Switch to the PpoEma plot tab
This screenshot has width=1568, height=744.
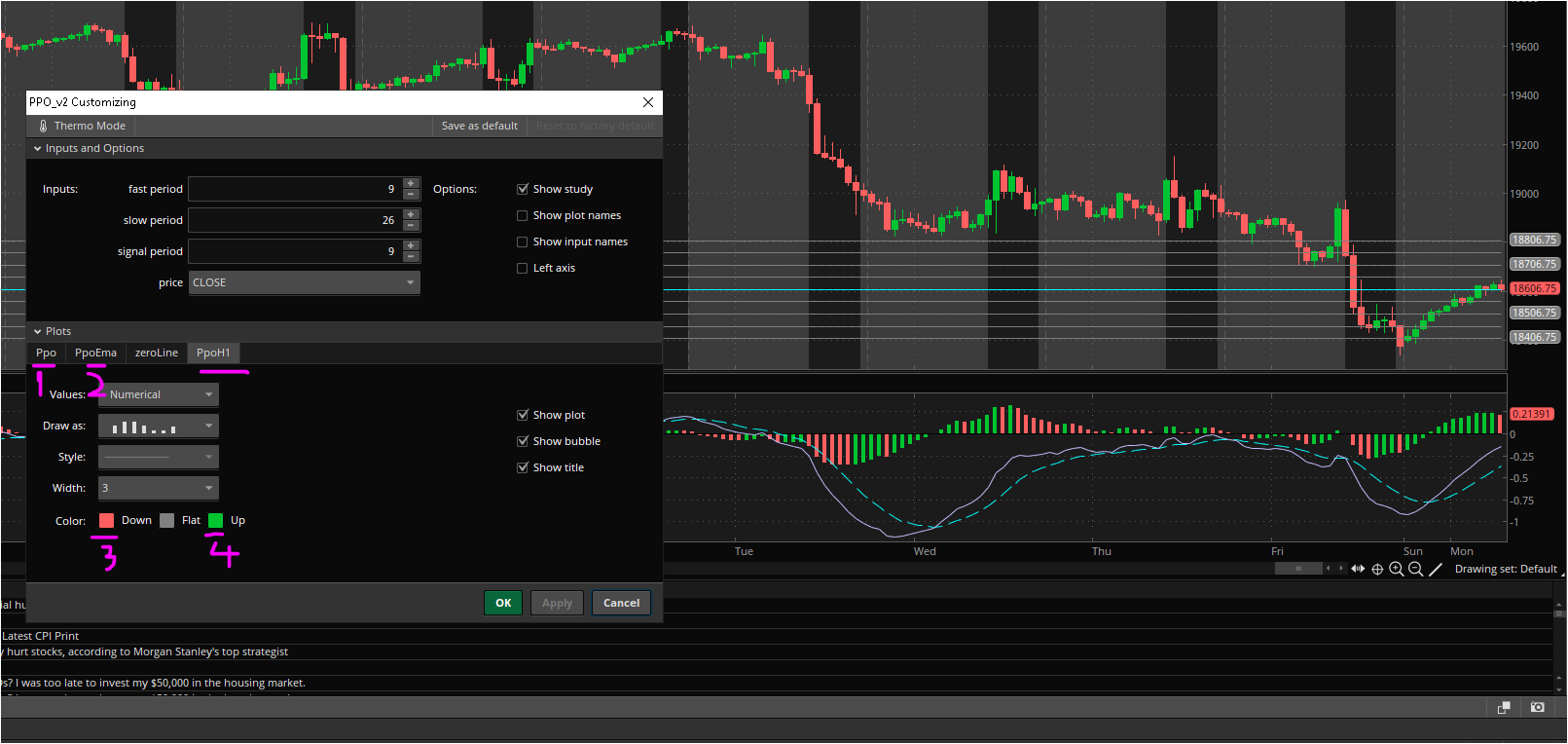tap(95, 353)
